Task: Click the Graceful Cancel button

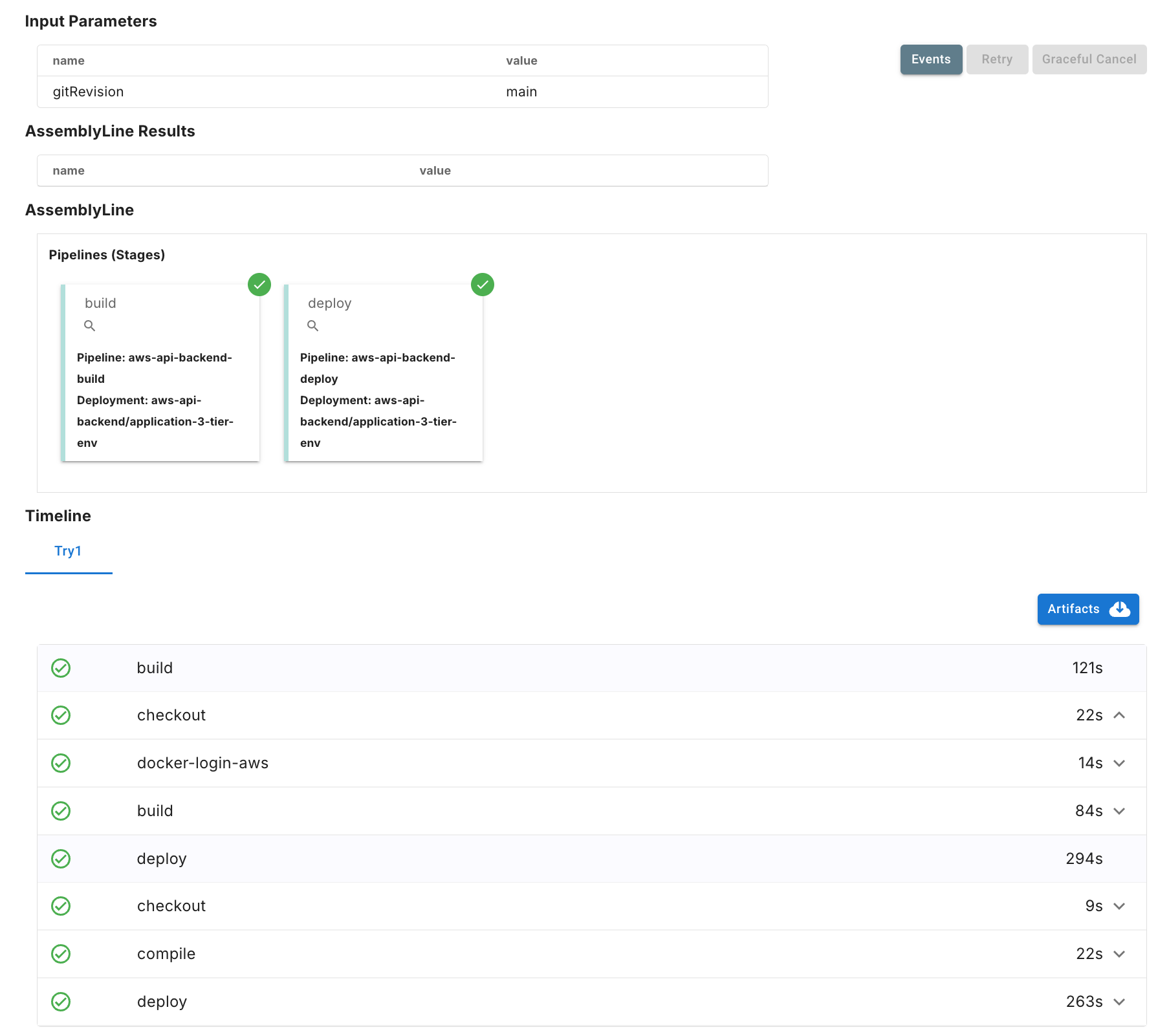Action: pos(1089,59)
